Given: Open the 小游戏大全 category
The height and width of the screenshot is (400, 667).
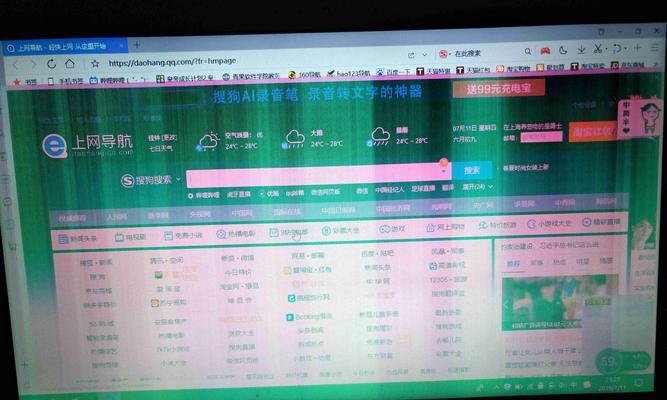Looking at the screenshot, I should click(x=549, y=223).
